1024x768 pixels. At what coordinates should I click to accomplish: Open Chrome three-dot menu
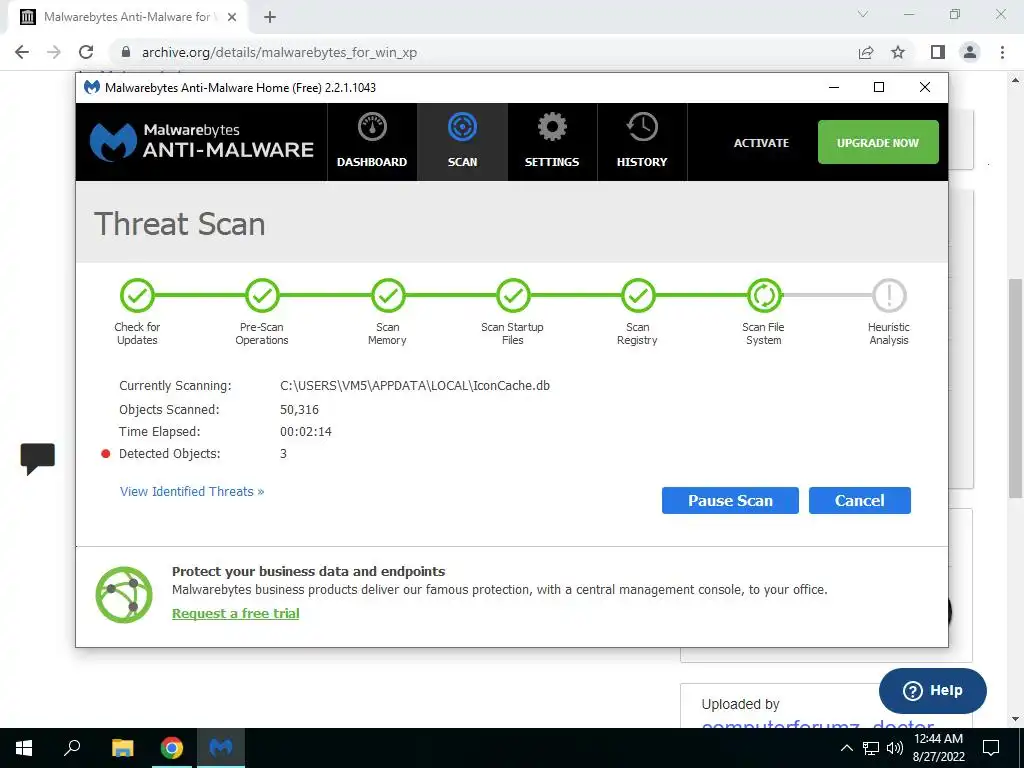[x=1002, y=52]
